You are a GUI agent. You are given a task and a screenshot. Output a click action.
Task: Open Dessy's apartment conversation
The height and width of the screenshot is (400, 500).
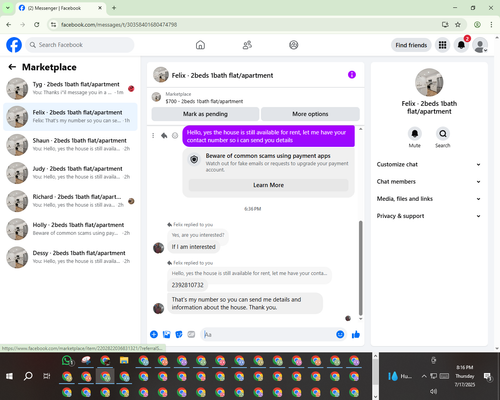[x=70, y=257]
